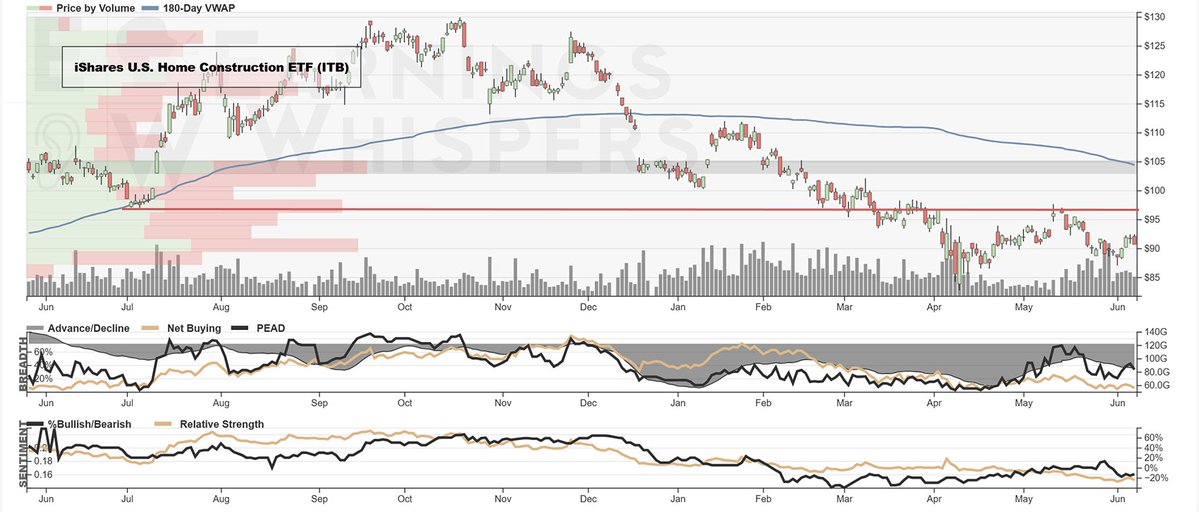This screenshot has width=1199, height=512.
Task: Click the $110 price axis label
Action: (x=1154, y=133)
